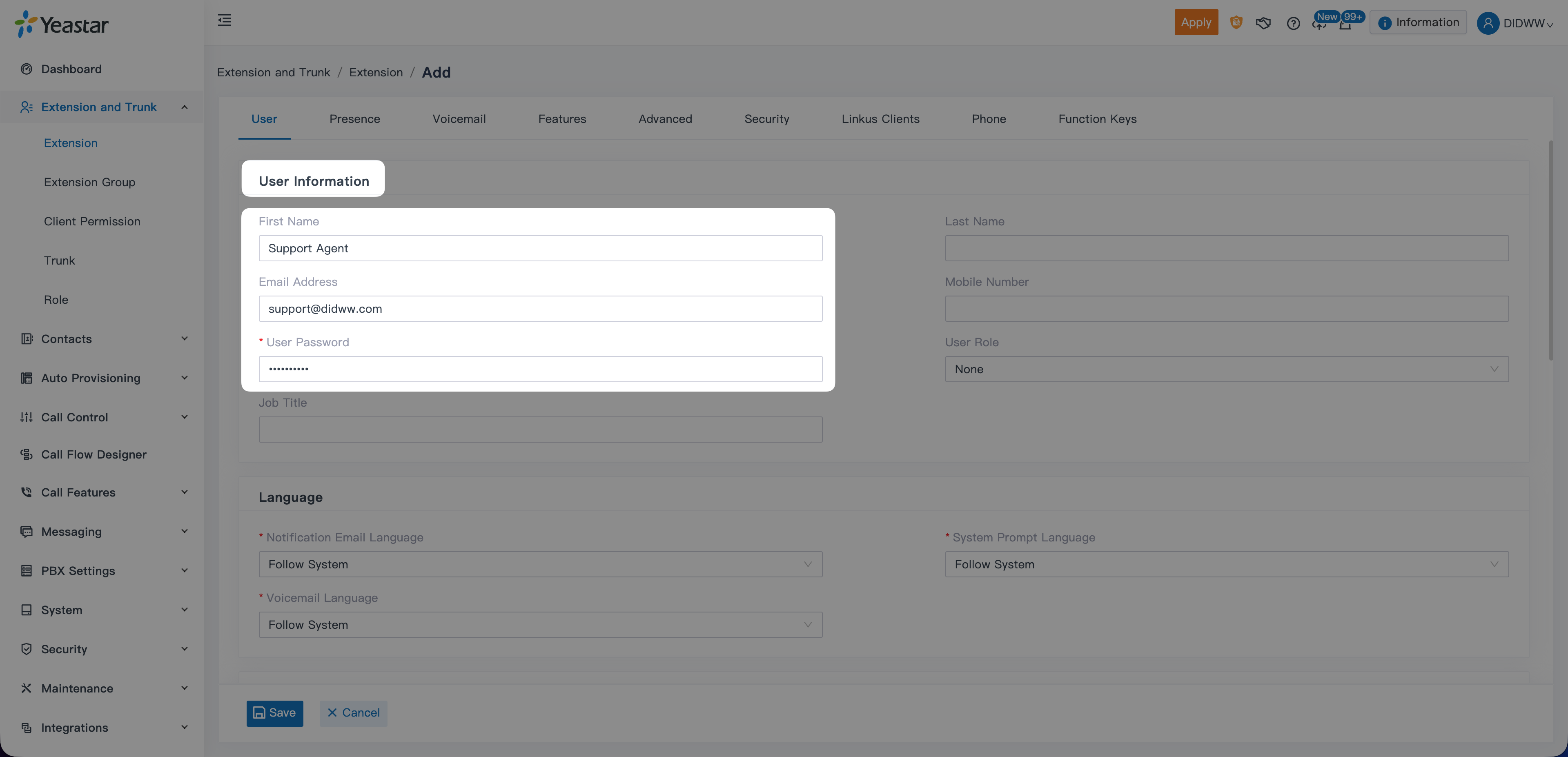Open the User Role dropdown
This screenshot has width=1568, height=757.
1226,370
